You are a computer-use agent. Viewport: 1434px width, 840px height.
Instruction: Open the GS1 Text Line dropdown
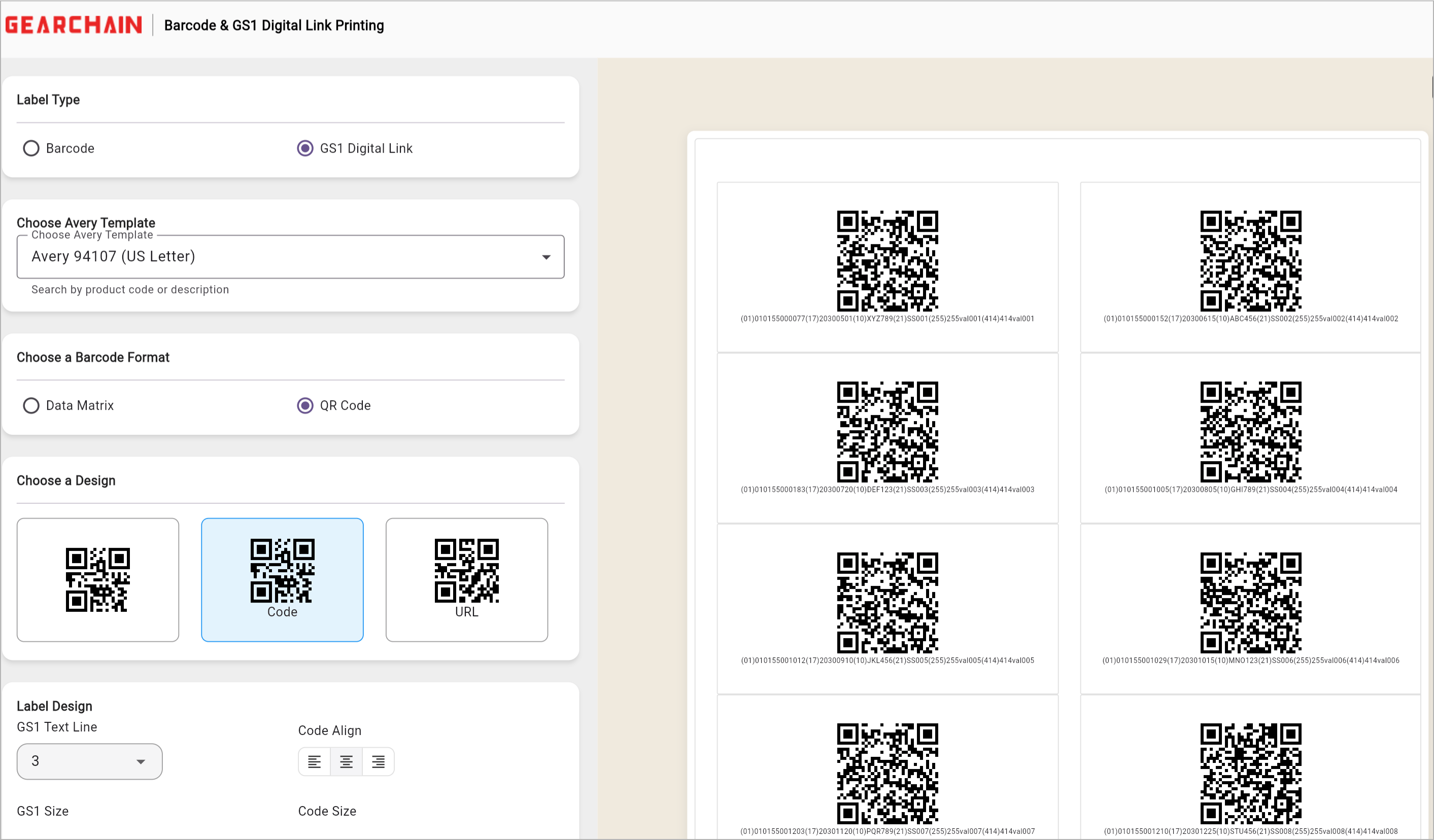[x=89, y=761]
